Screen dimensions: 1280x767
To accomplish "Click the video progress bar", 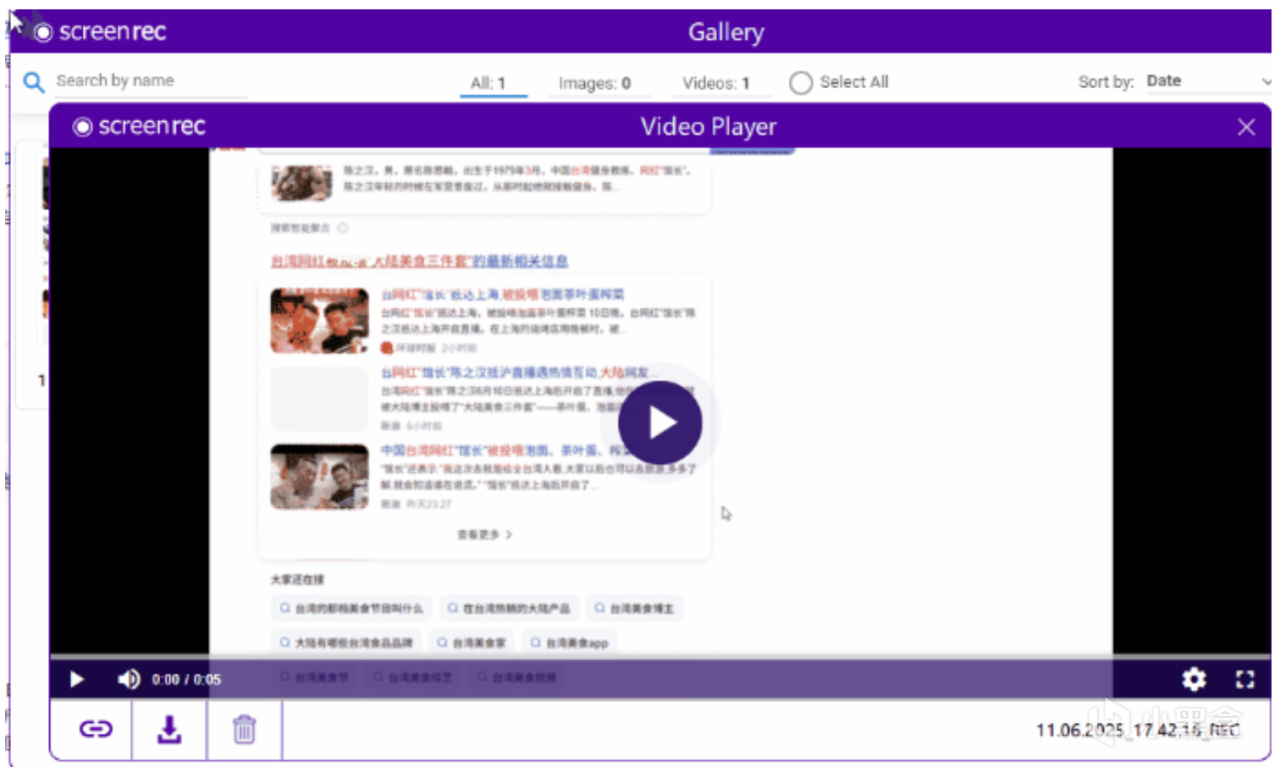I will pos(660,657).
